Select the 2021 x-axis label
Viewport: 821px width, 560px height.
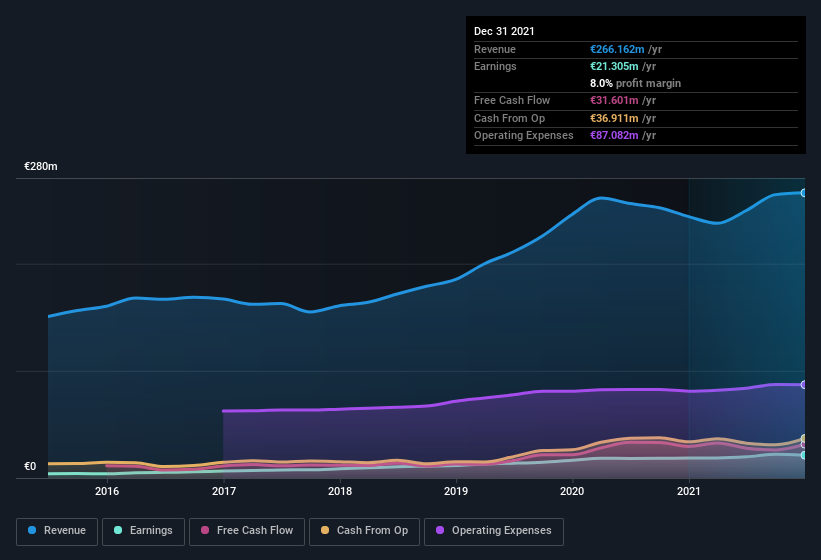689,491
